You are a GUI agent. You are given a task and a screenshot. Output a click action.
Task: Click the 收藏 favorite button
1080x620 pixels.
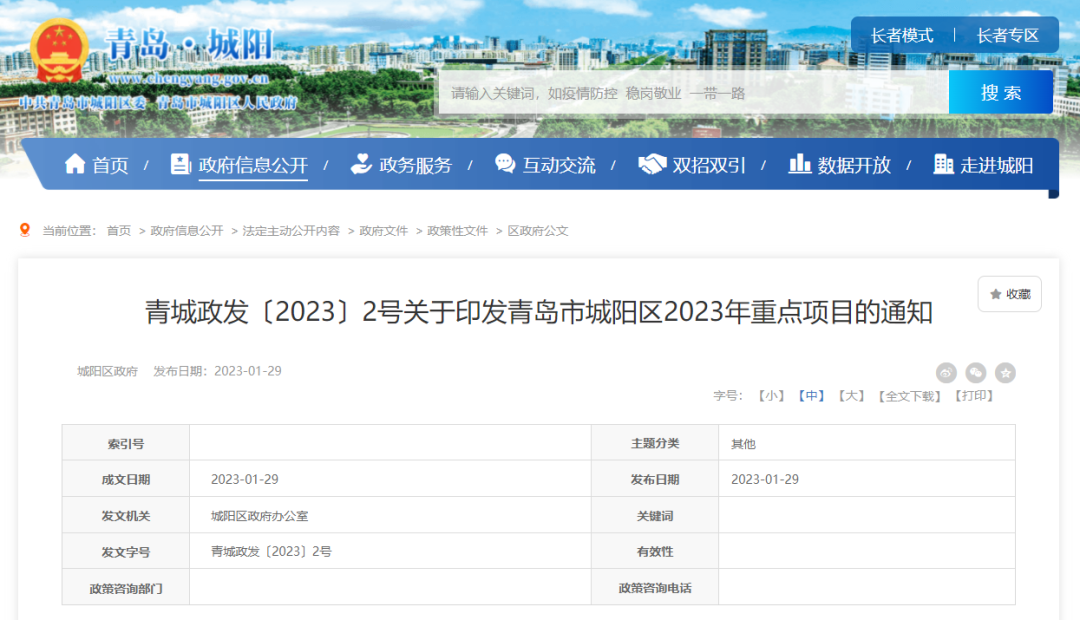tap(1010, 294)
